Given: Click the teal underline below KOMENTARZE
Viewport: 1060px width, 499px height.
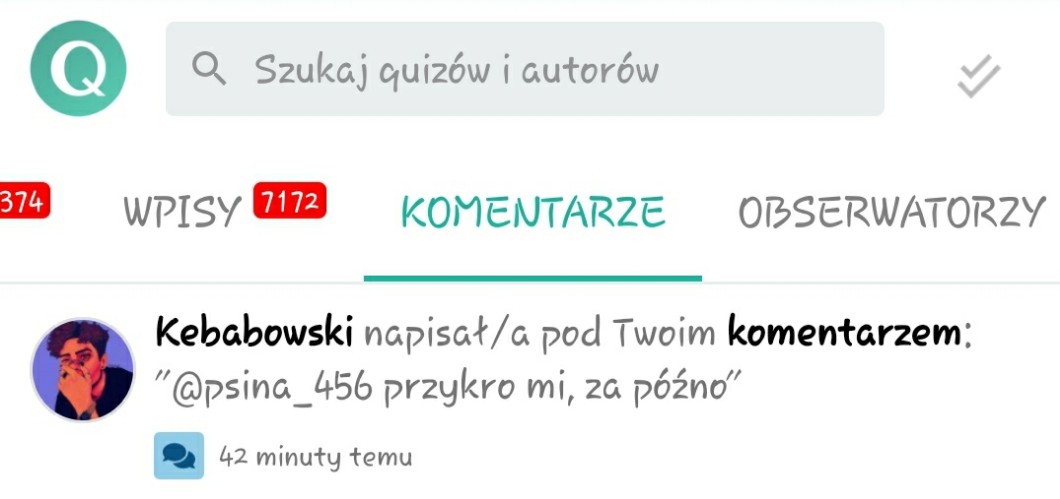Looking at the screenshot, I should click(x=533, y=278).
